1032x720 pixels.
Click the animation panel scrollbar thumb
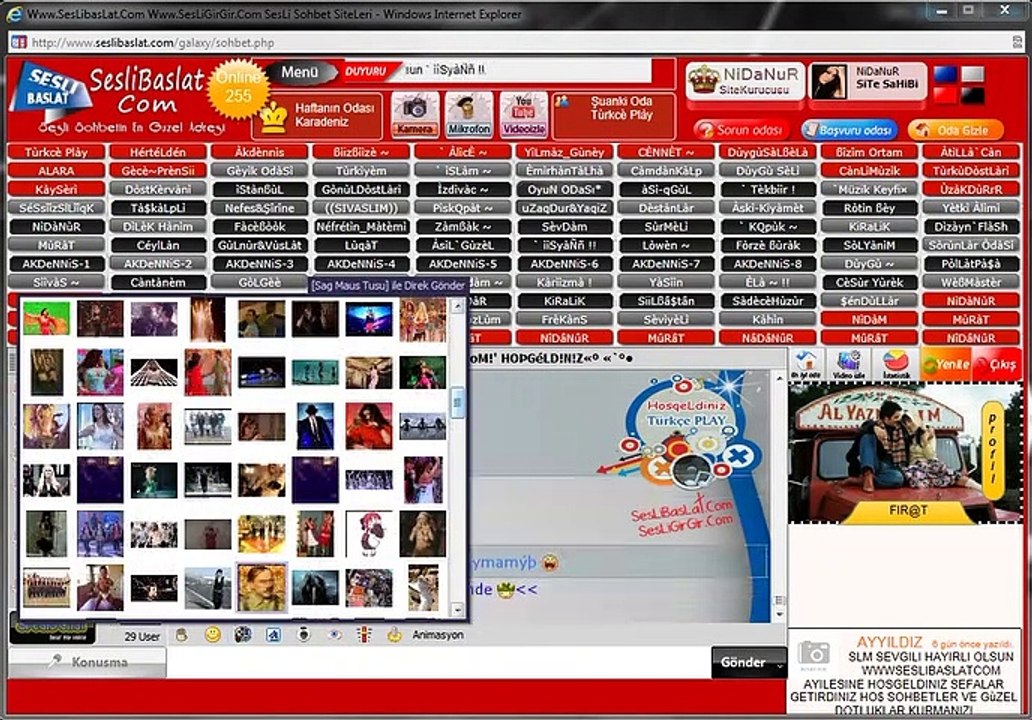[457, 401]
